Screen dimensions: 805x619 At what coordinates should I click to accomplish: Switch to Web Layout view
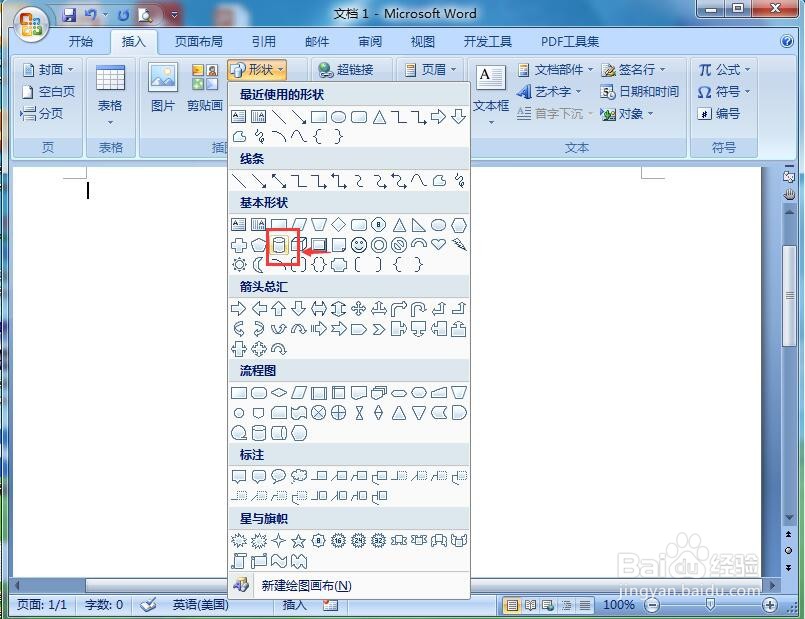coord(548,605)
